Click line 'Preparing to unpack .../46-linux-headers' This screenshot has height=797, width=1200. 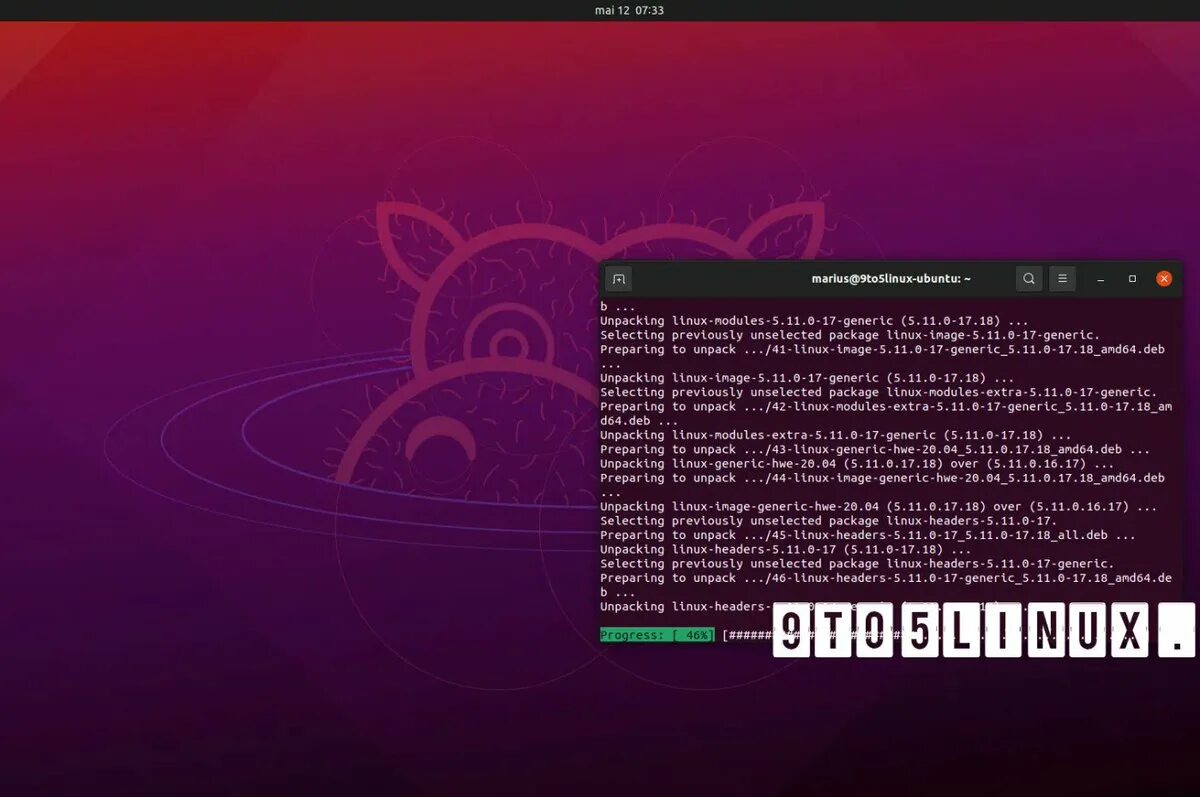[x=886, y=578]
